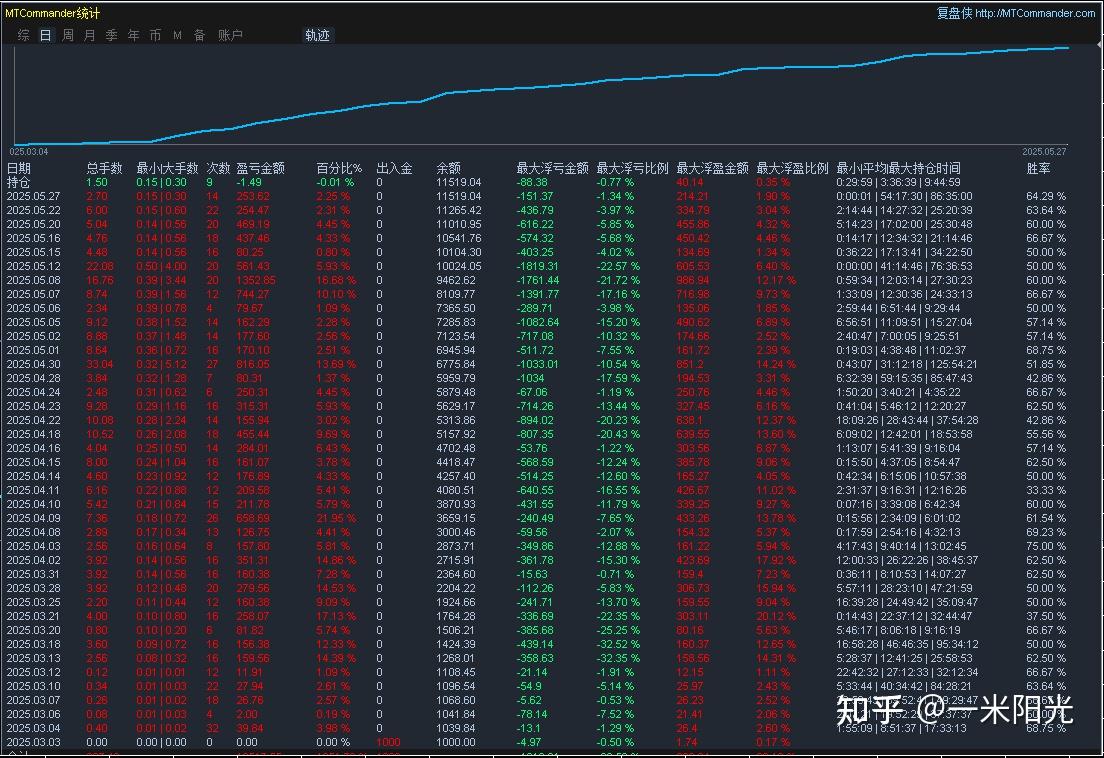Open the 年 yearly statistics view
Screen dimensions: 1104x758
[133, 34]
